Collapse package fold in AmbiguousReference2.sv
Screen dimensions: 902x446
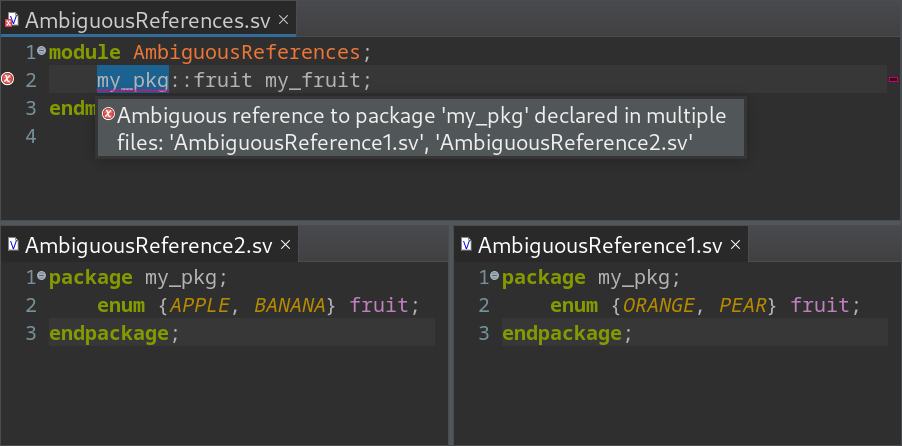coord(41,277)
